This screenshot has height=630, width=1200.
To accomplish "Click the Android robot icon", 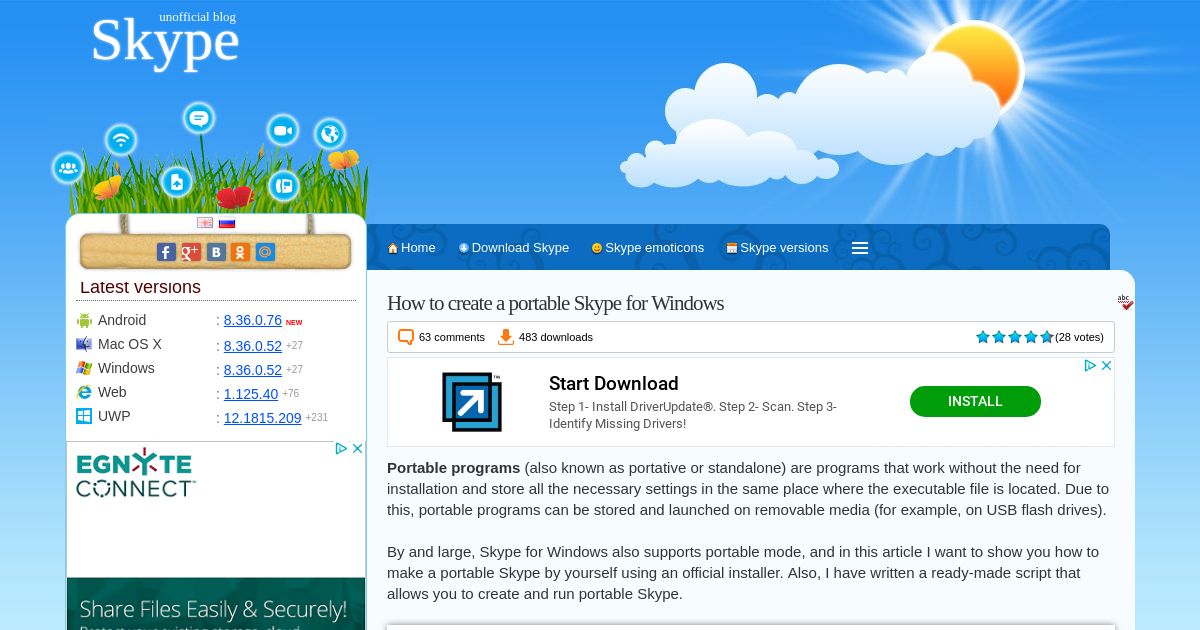I will point(84,321).
